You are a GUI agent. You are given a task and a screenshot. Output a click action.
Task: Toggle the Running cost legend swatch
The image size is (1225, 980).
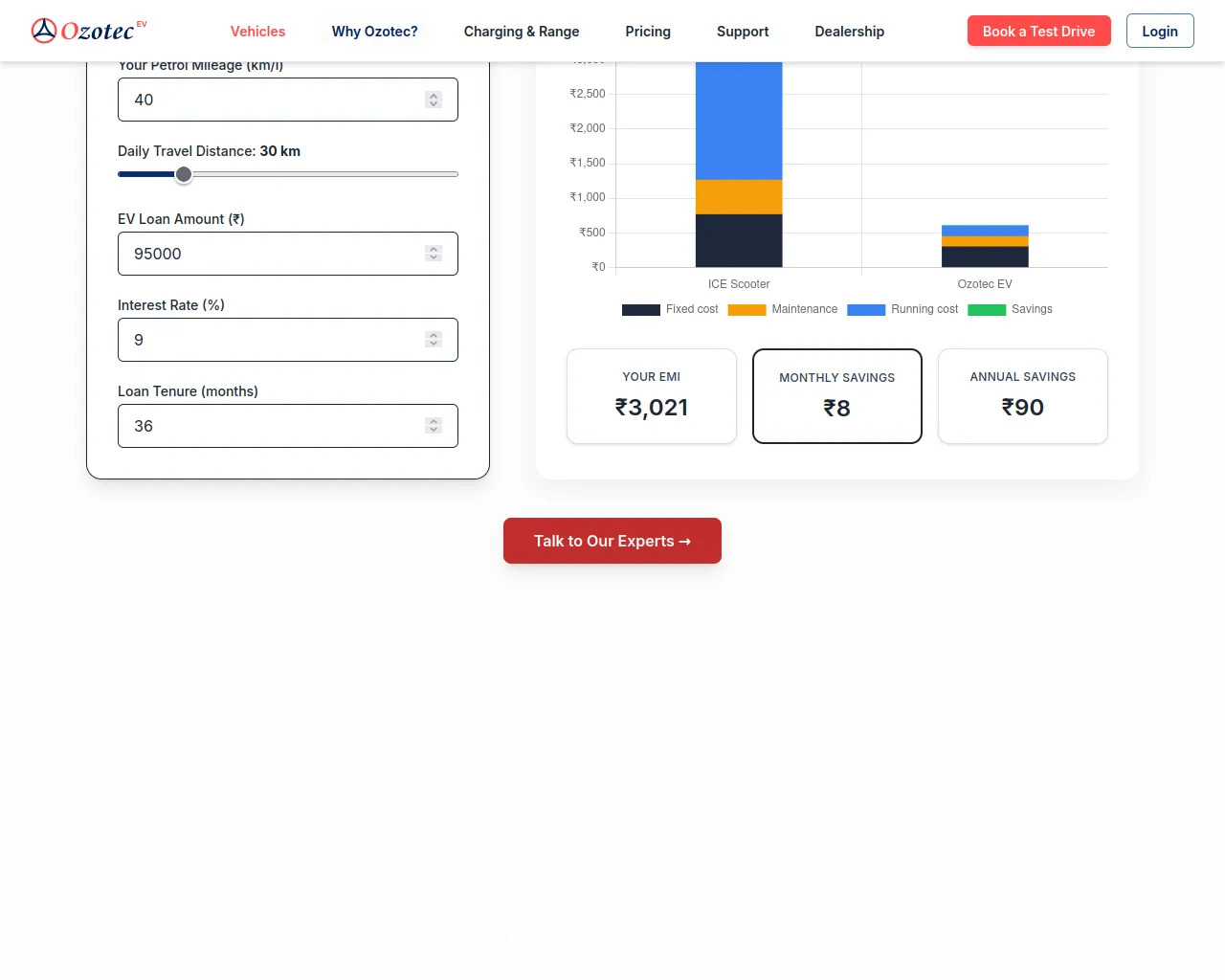point(866,309)
